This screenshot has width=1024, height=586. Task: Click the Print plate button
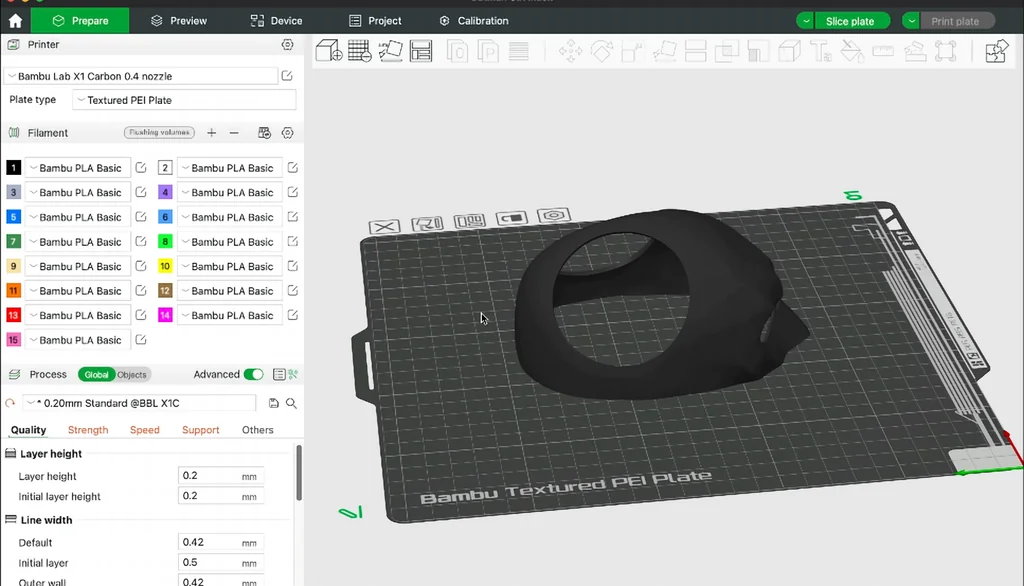tap(957, 21)
